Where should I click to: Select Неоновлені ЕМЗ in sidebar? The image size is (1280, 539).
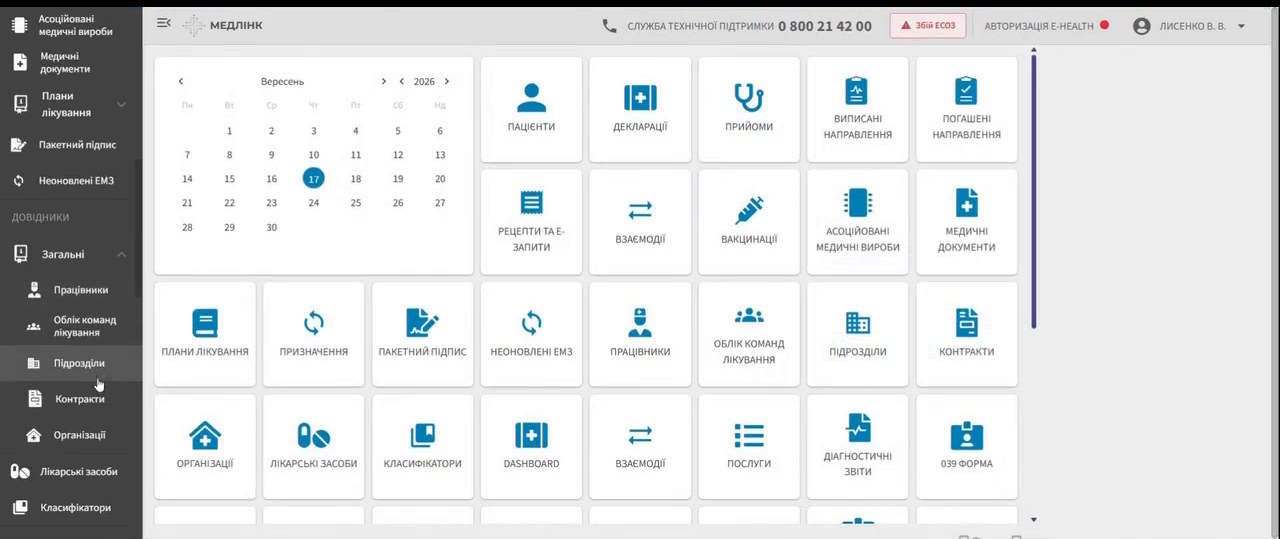click(x=70, y=181)
